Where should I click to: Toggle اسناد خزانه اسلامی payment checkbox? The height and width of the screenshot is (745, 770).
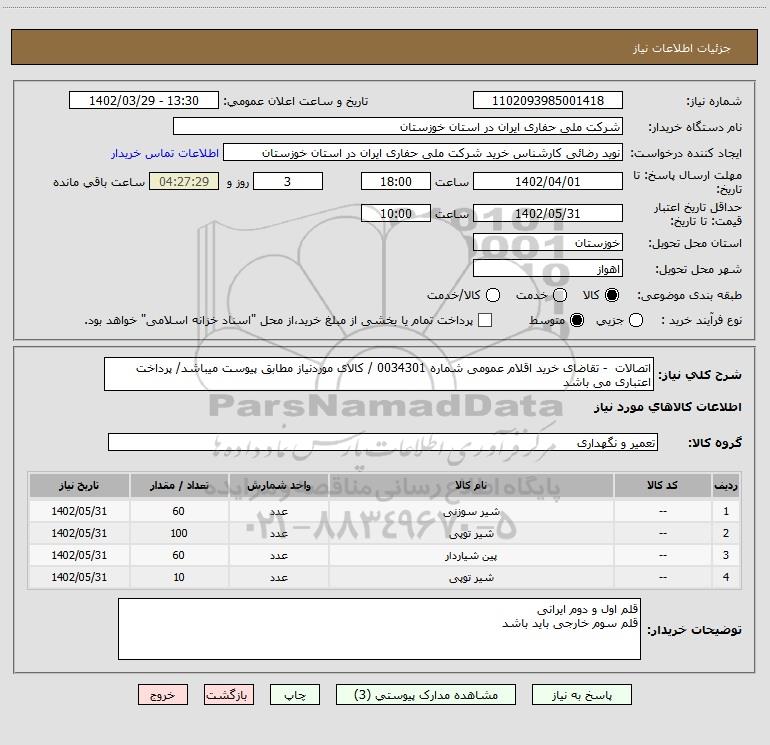pos(485,320)
